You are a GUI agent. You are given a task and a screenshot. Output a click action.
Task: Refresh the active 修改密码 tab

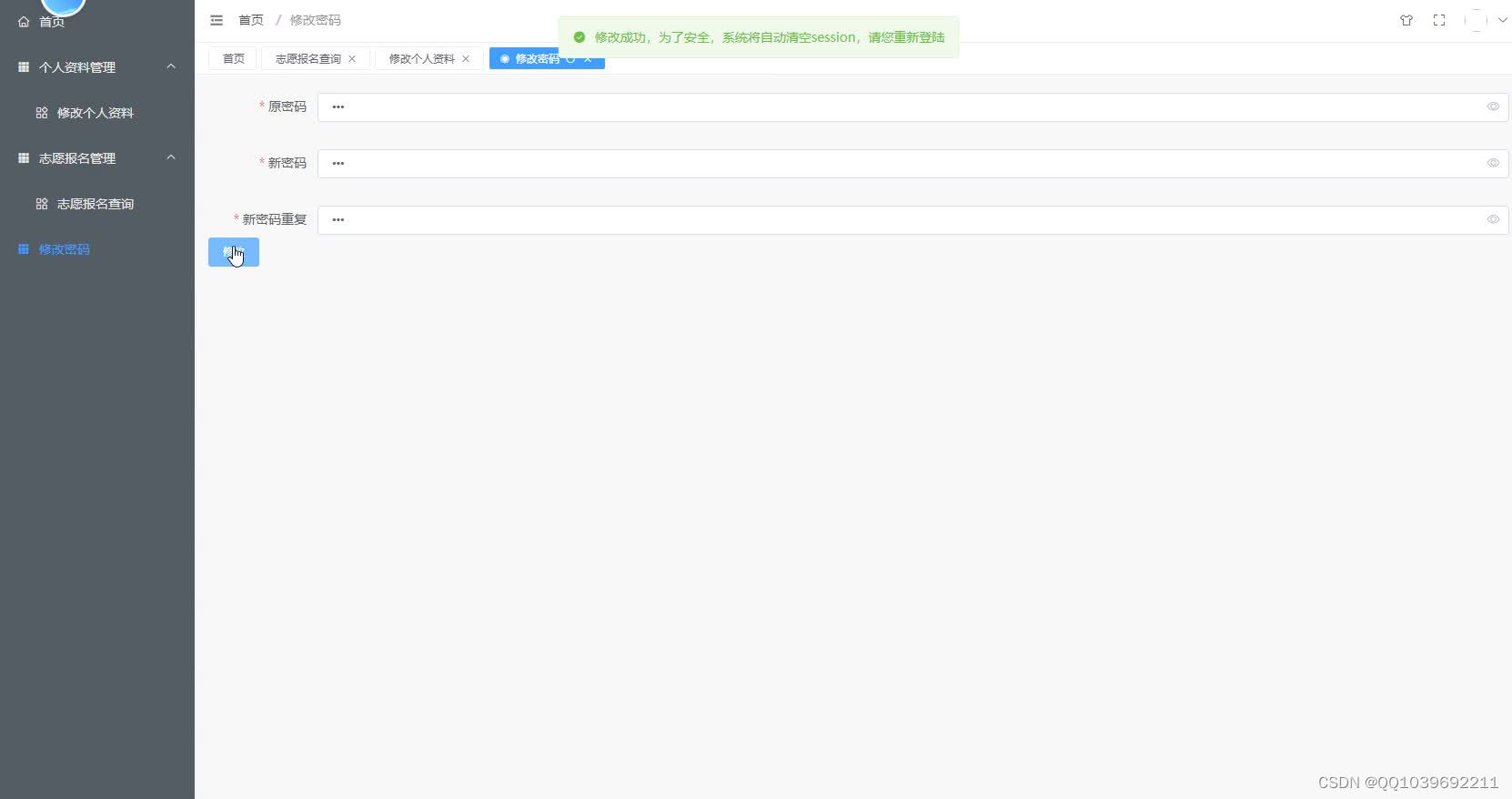coord(570,58)
